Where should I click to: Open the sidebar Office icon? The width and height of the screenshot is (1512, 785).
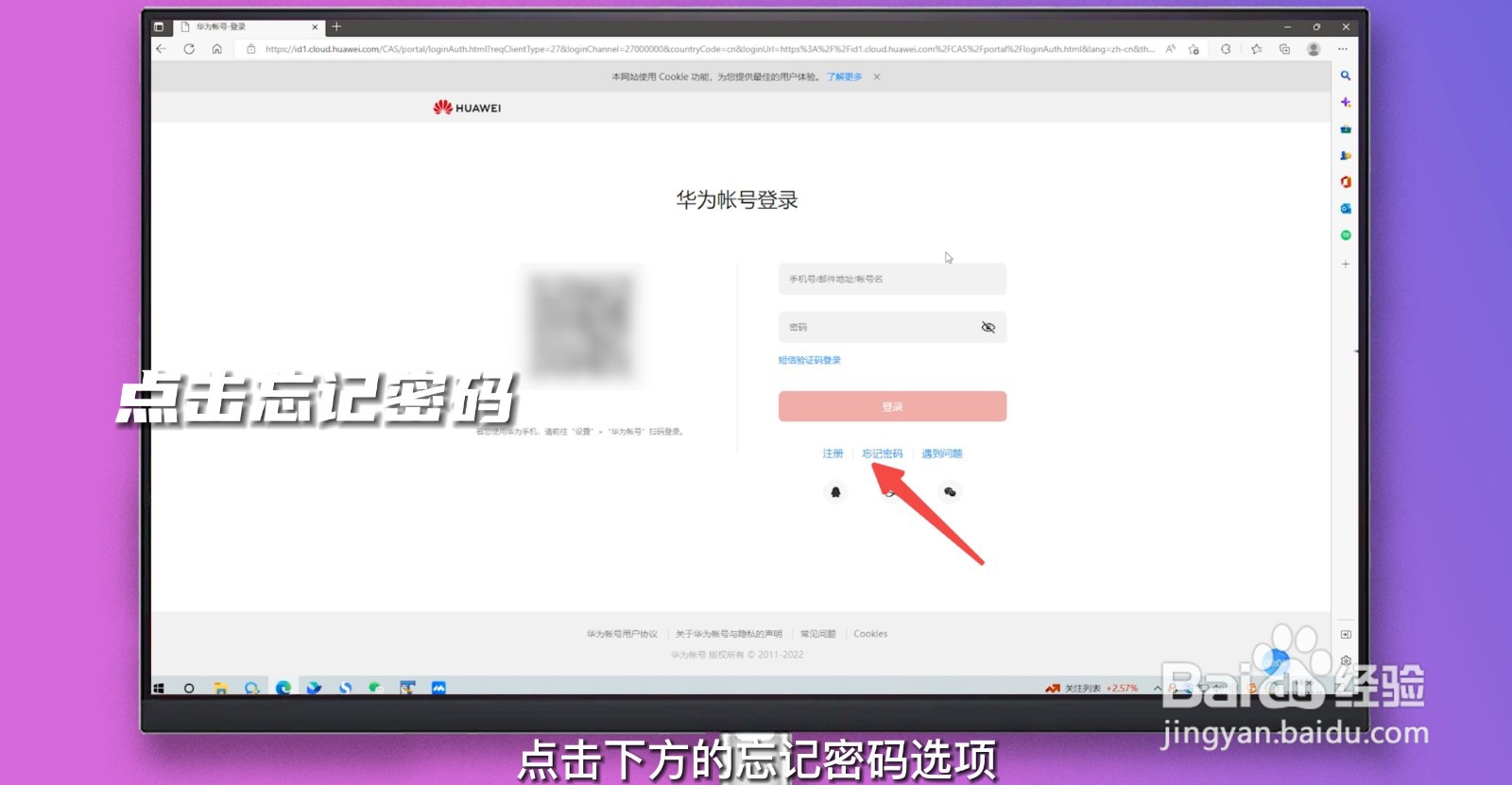(x=1346, y=181)
